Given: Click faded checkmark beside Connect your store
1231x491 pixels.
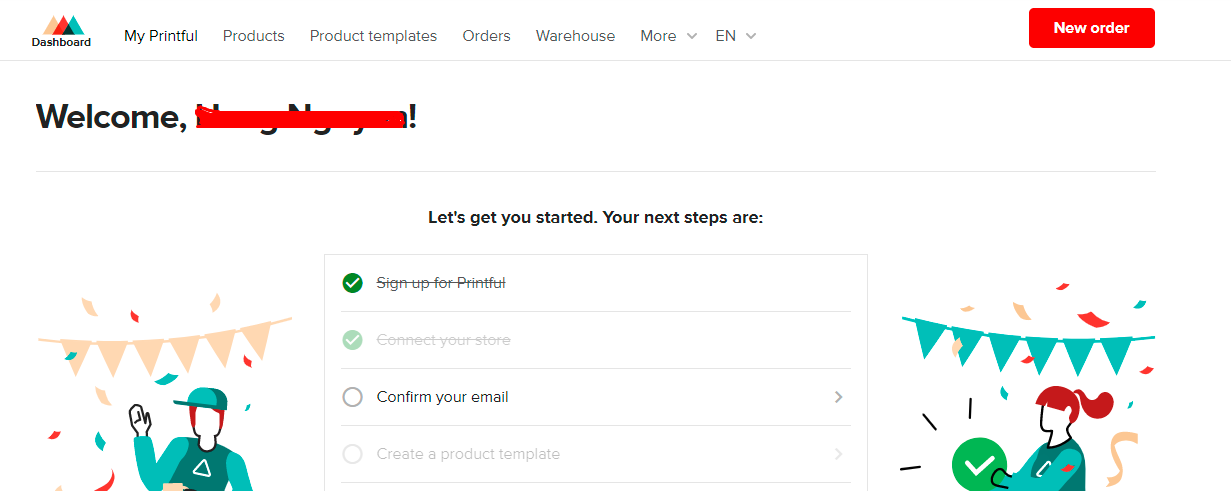Looking at the screenshot, I should 352,340.
